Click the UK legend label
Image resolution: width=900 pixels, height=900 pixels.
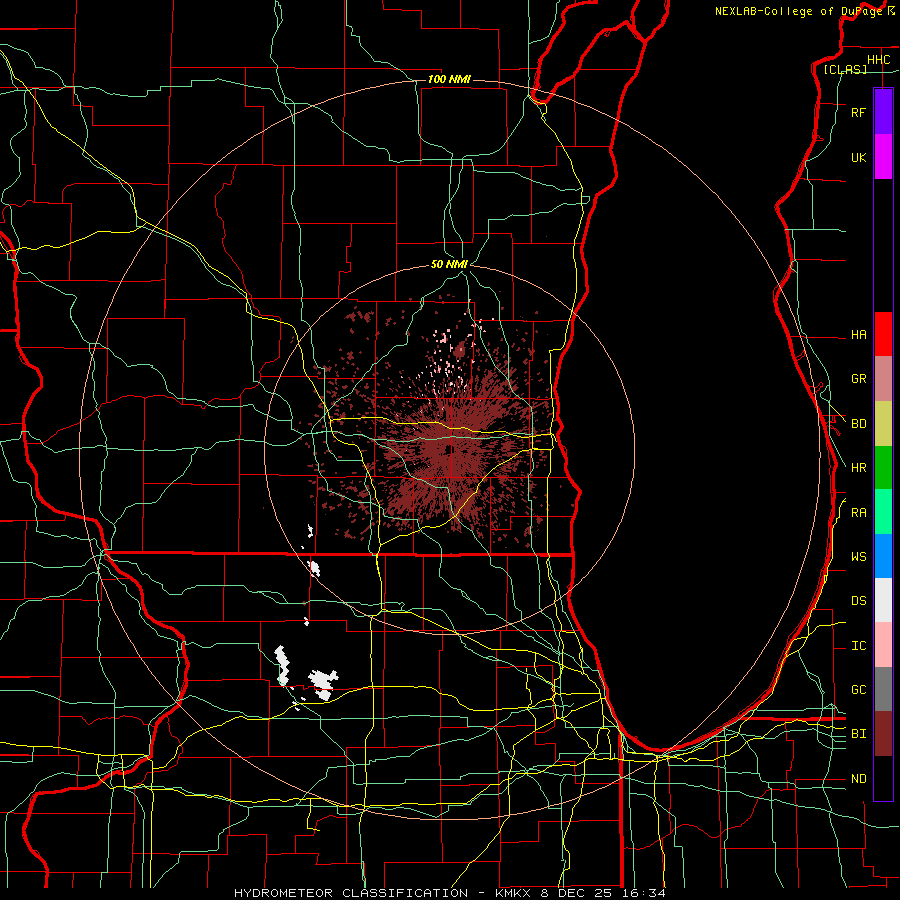[858, 157]
